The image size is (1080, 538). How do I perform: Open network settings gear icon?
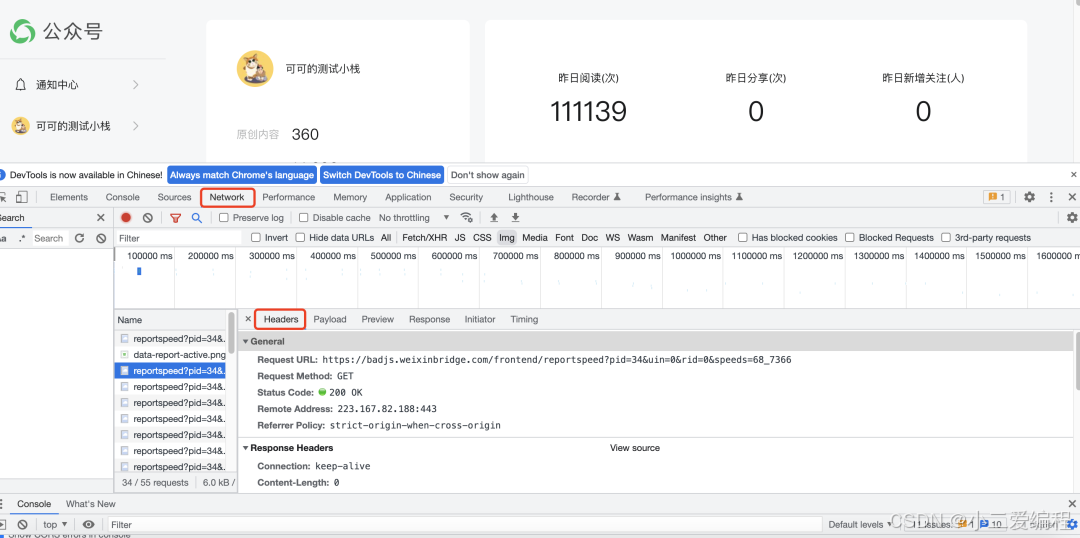(1072, 218)
